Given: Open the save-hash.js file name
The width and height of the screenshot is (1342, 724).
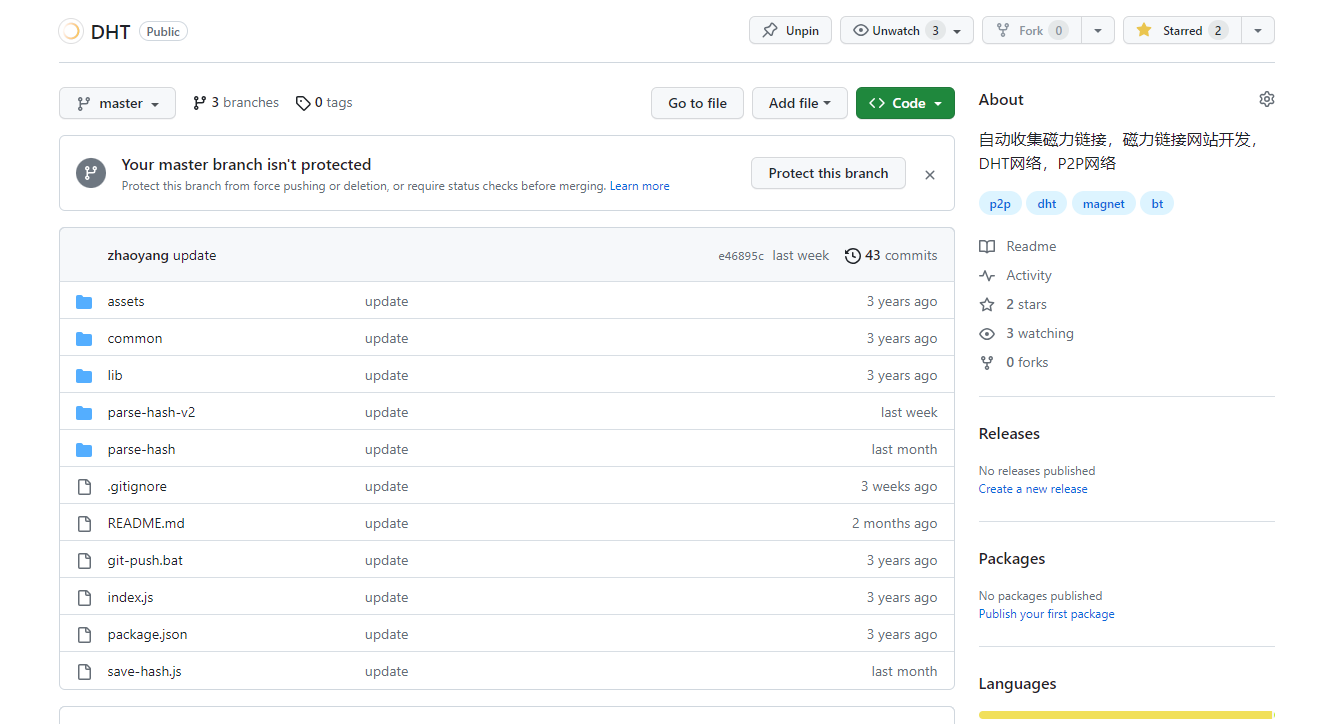Looking at the screenshot, I should click(x=145, y=672).
